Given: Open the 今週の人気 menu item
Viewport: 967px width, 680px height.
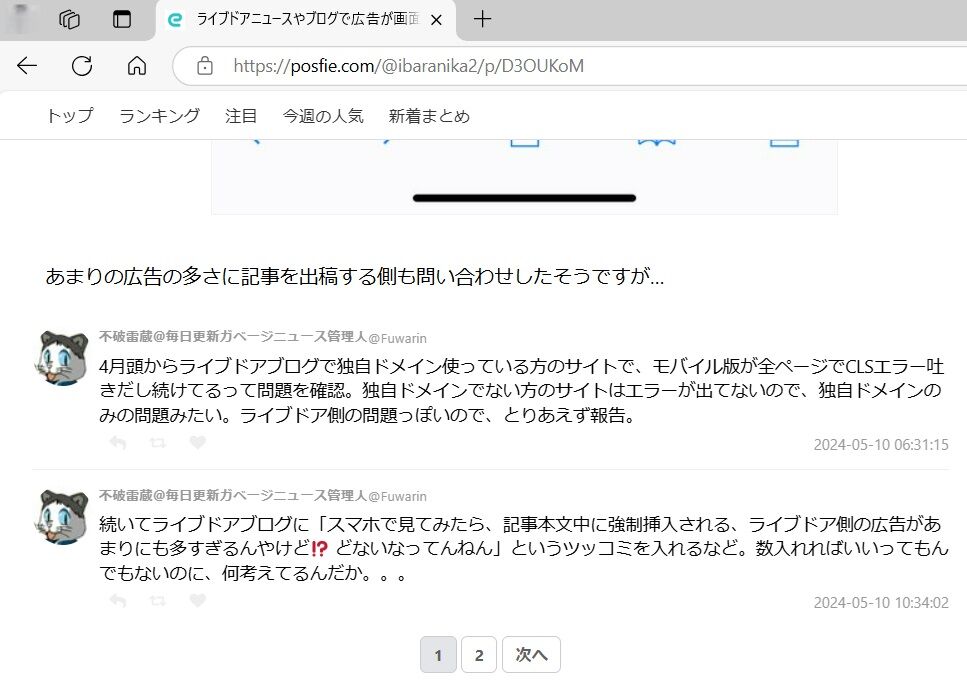Looking at the screenshot, I should [323, 116].
